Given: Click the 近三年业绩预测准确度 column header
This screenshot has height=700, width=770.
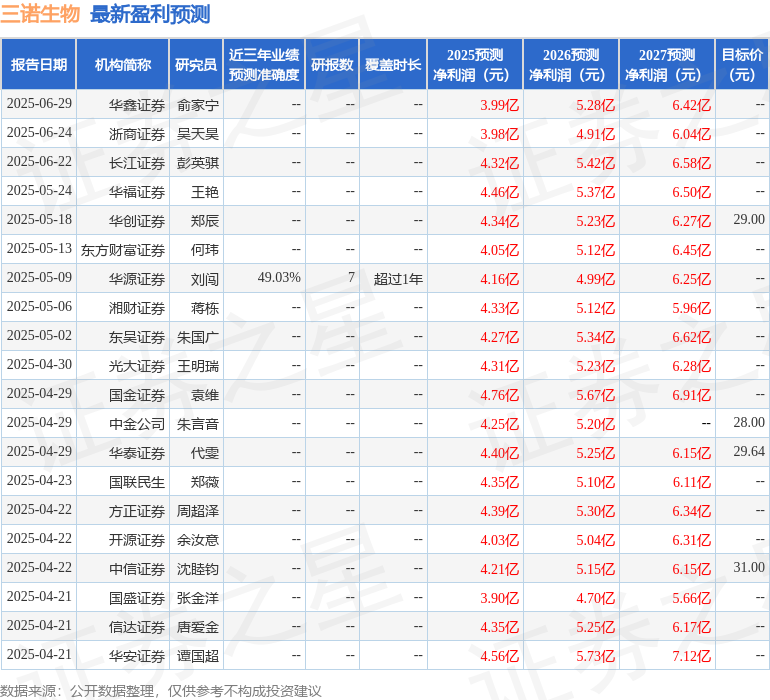Looking at the screenshot, I should [264, 65].
